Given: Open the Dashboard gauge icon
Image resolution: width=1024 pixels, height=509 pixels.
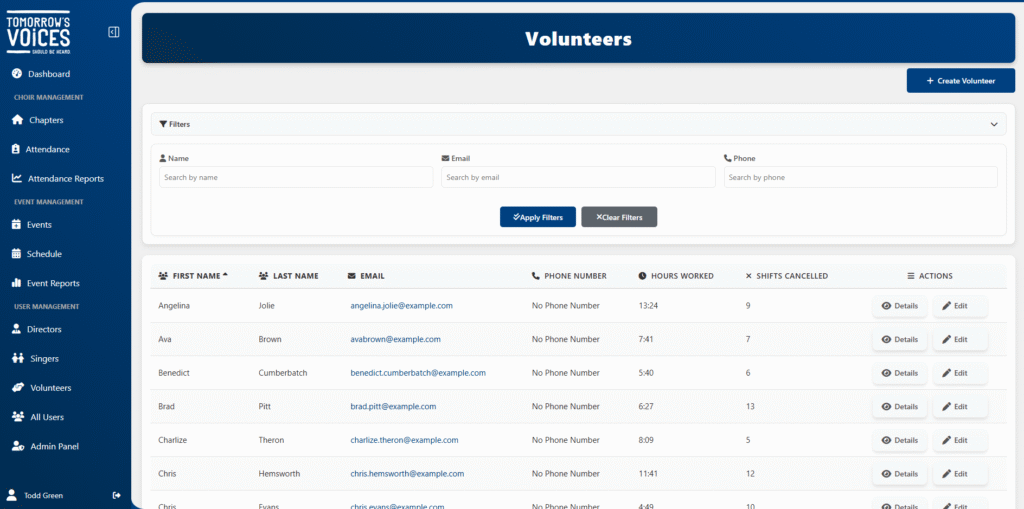Looking at the screenshot, I should click(x=17, y=74).
